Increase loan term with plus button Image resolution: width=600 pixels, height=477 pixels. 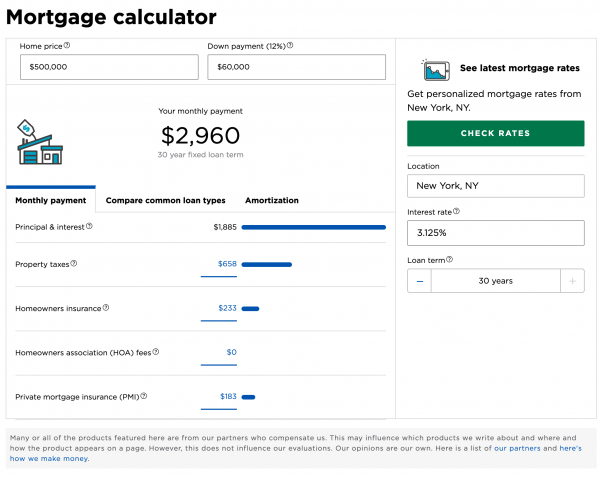(572, 281)
